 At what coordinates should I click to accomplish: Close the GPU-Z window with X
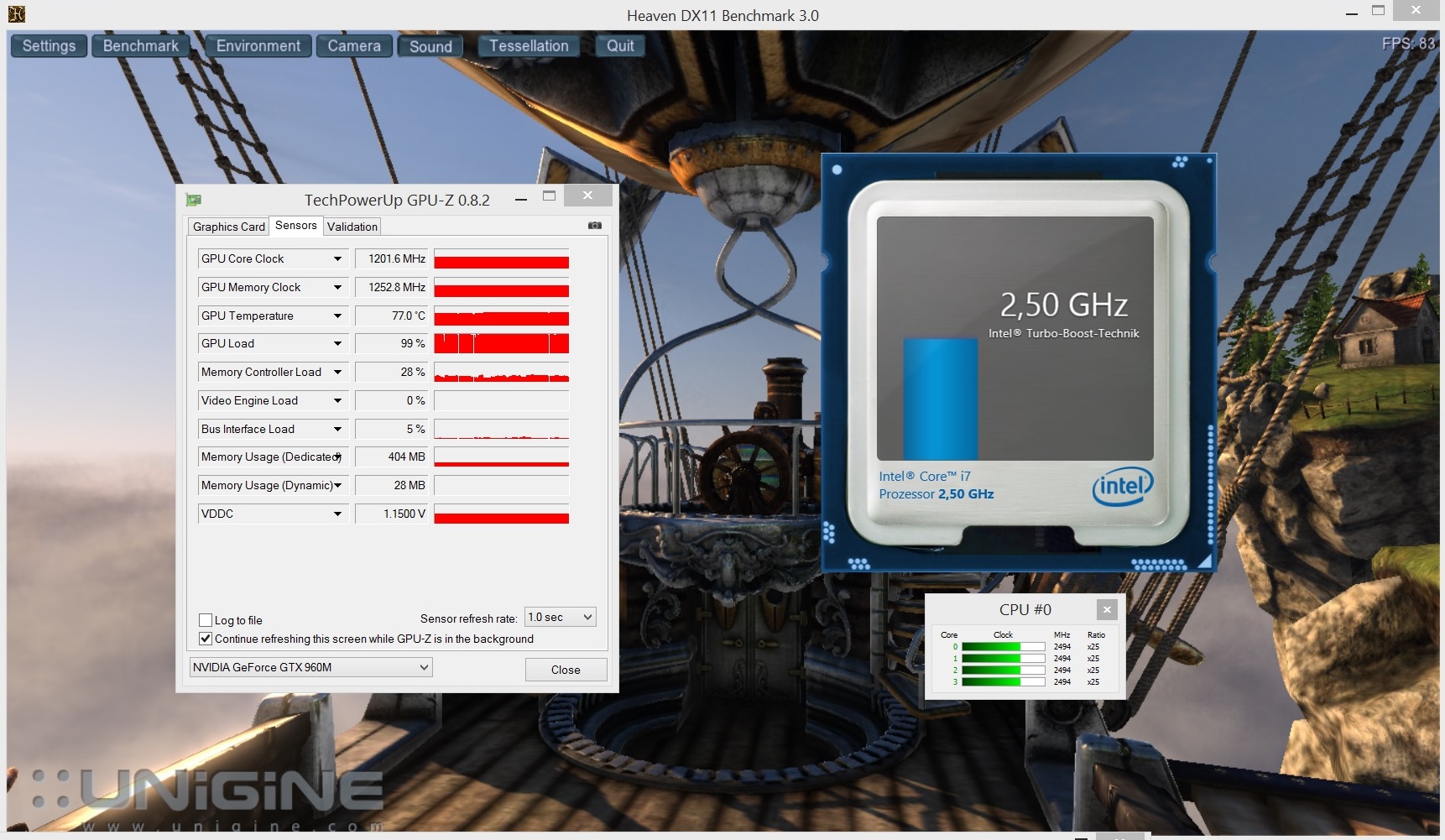[587, 196]
